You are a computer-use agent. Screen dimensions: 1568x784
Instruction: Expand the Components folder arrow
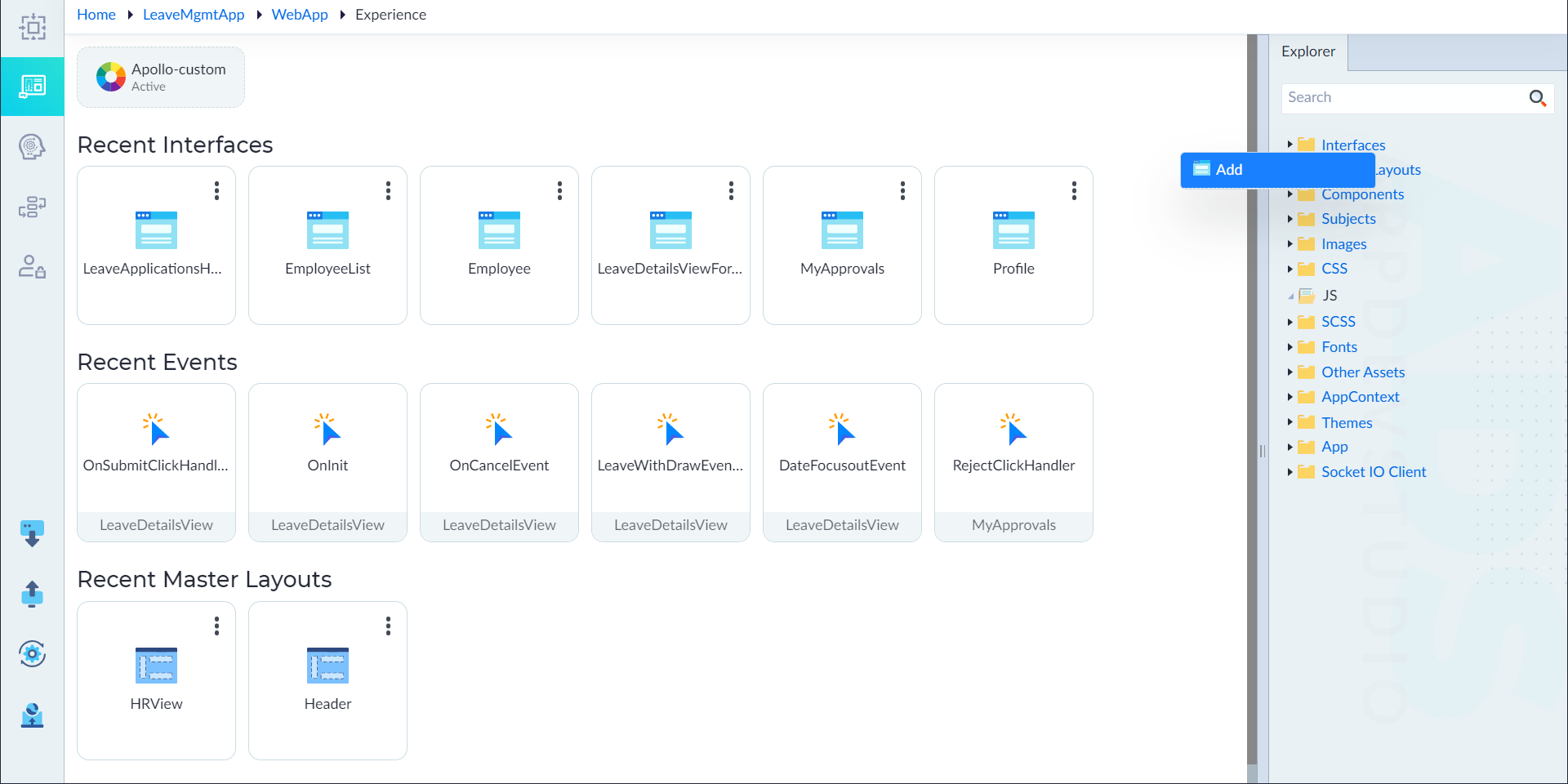tap(1290, 194)
